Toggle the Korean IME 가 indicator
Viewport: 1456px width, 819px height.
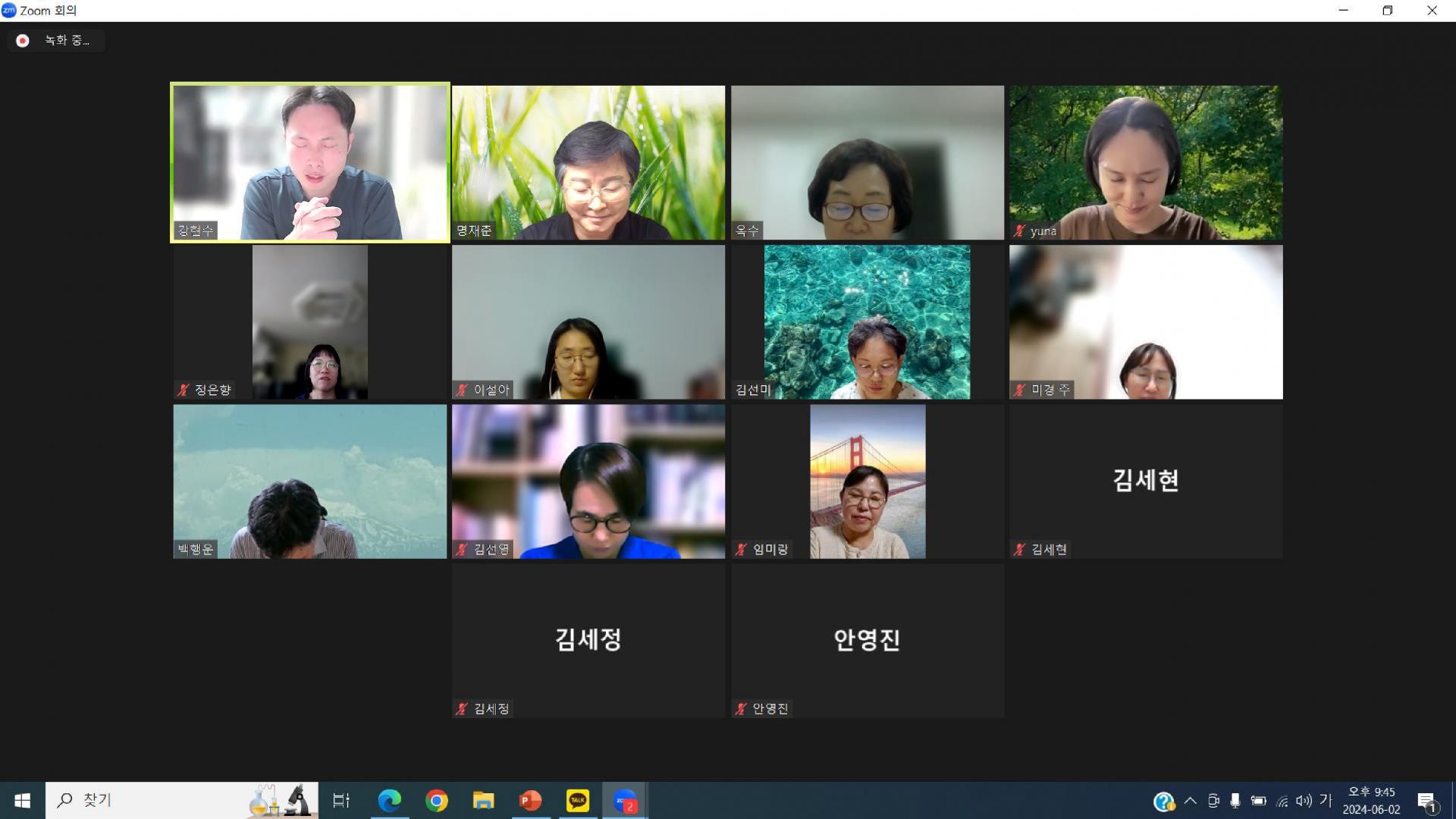tap(1326, 800)
